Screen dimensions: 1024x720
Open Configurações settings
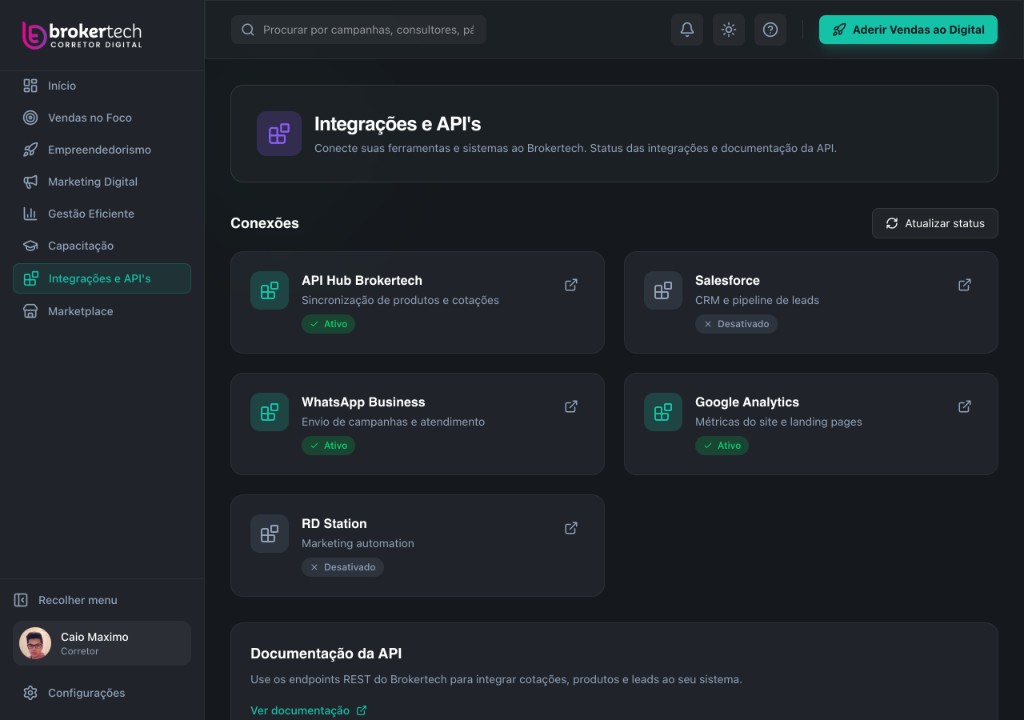tap(102, 693)
